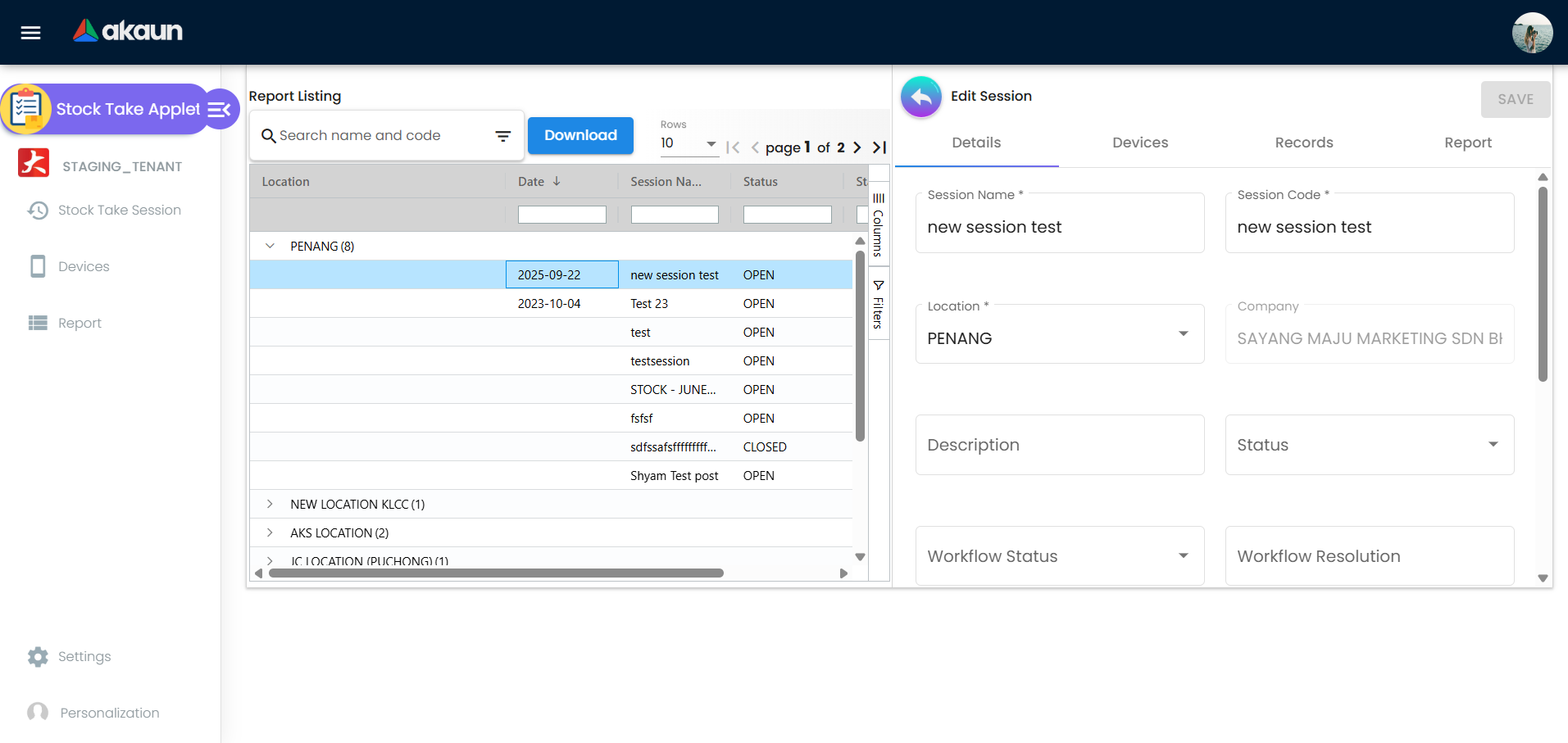
Task: Switch to the Devices tab
Action: click(x=1139, y=143)
